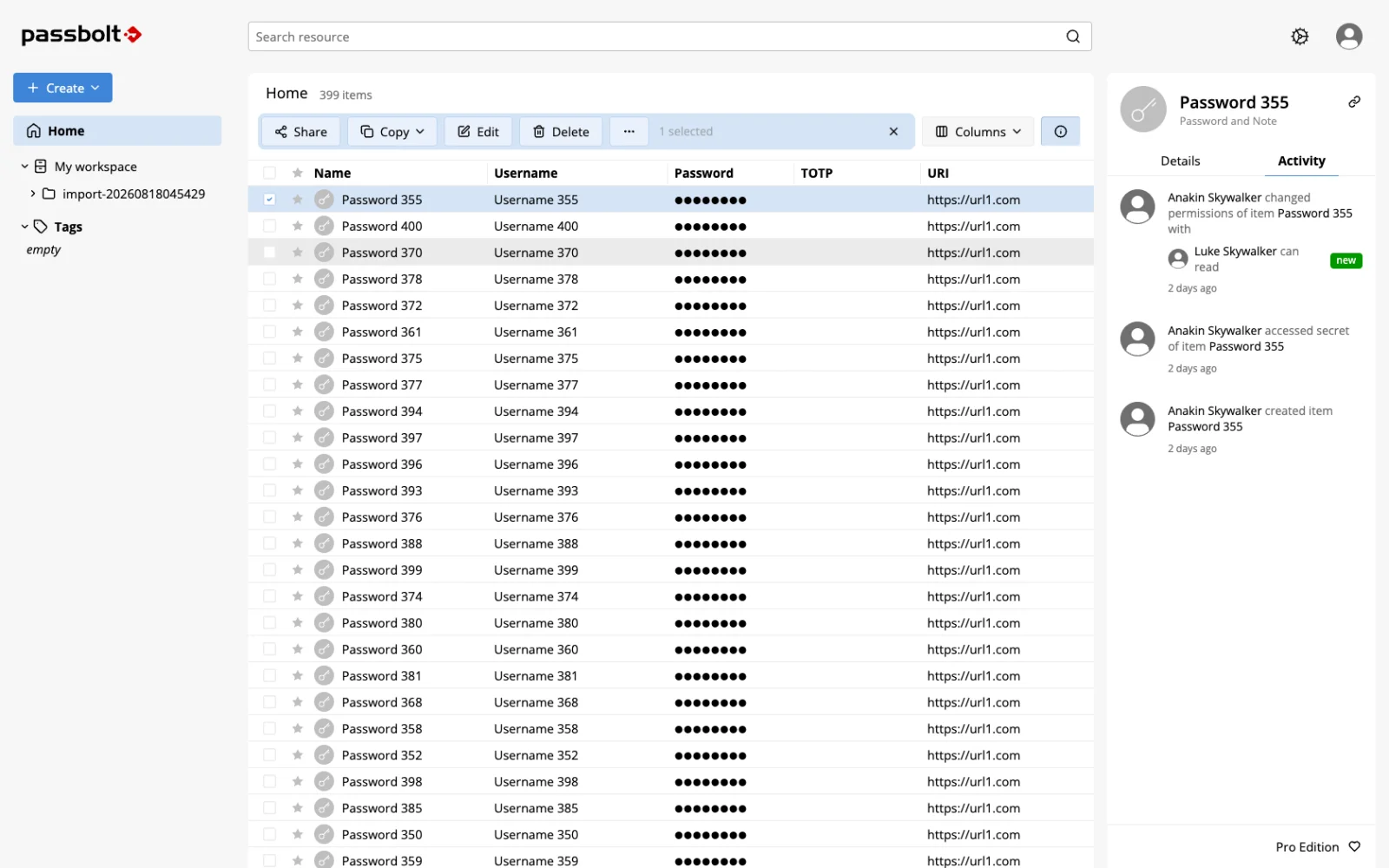The width and height of the screenshot is (1389, 868).
Task: Go to Home in the sidebar
Action: (117, 131)
